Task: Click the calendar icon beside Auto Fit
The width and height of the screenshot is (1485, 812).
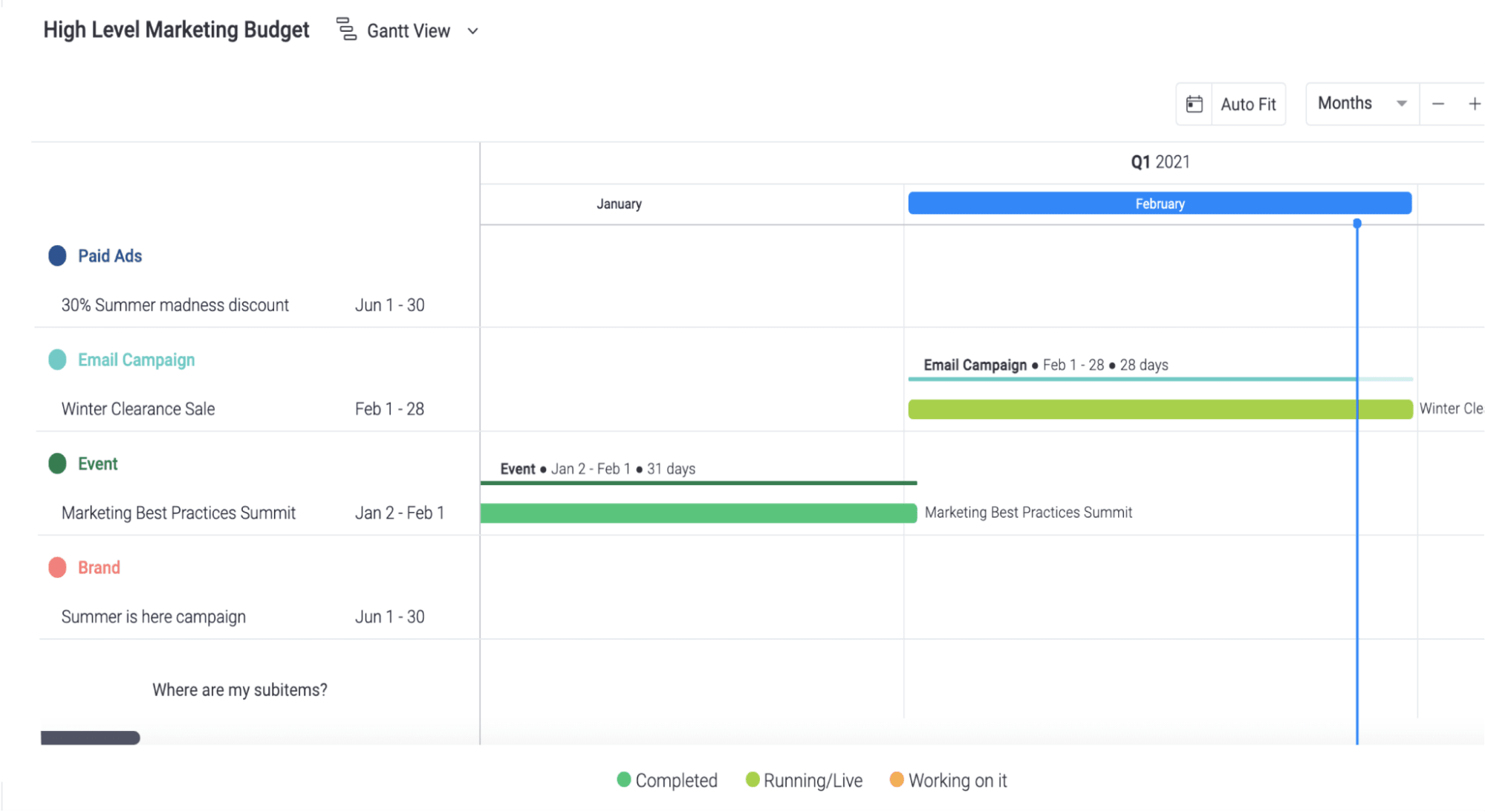Action: (x=1194, y=104)
